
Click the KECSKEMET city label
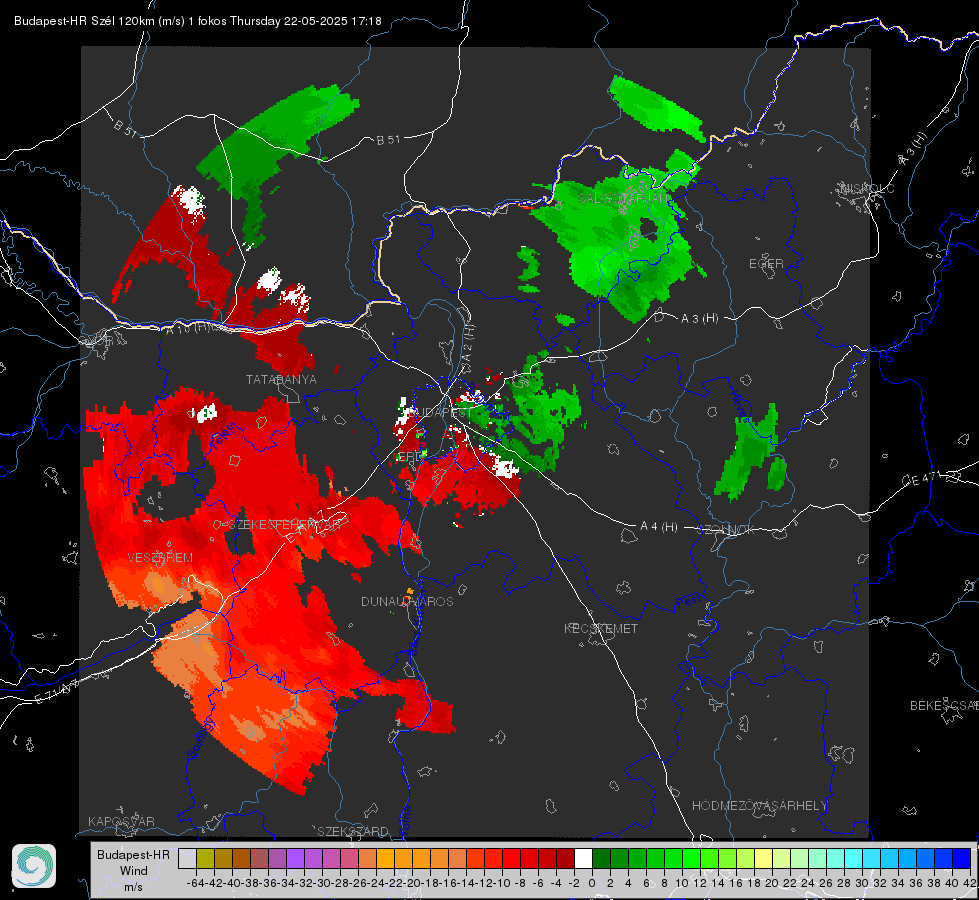tap(601, 629)
